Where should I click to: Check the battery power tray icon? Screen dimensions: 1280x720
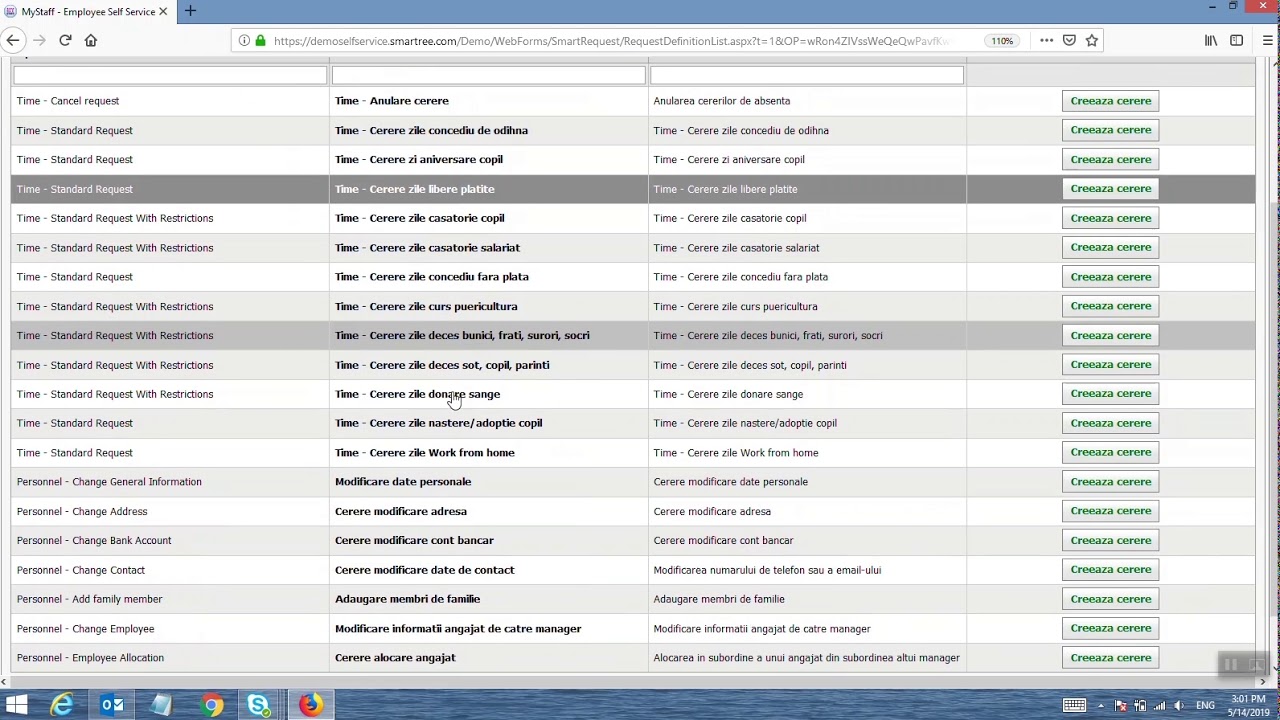[1140, 705]
